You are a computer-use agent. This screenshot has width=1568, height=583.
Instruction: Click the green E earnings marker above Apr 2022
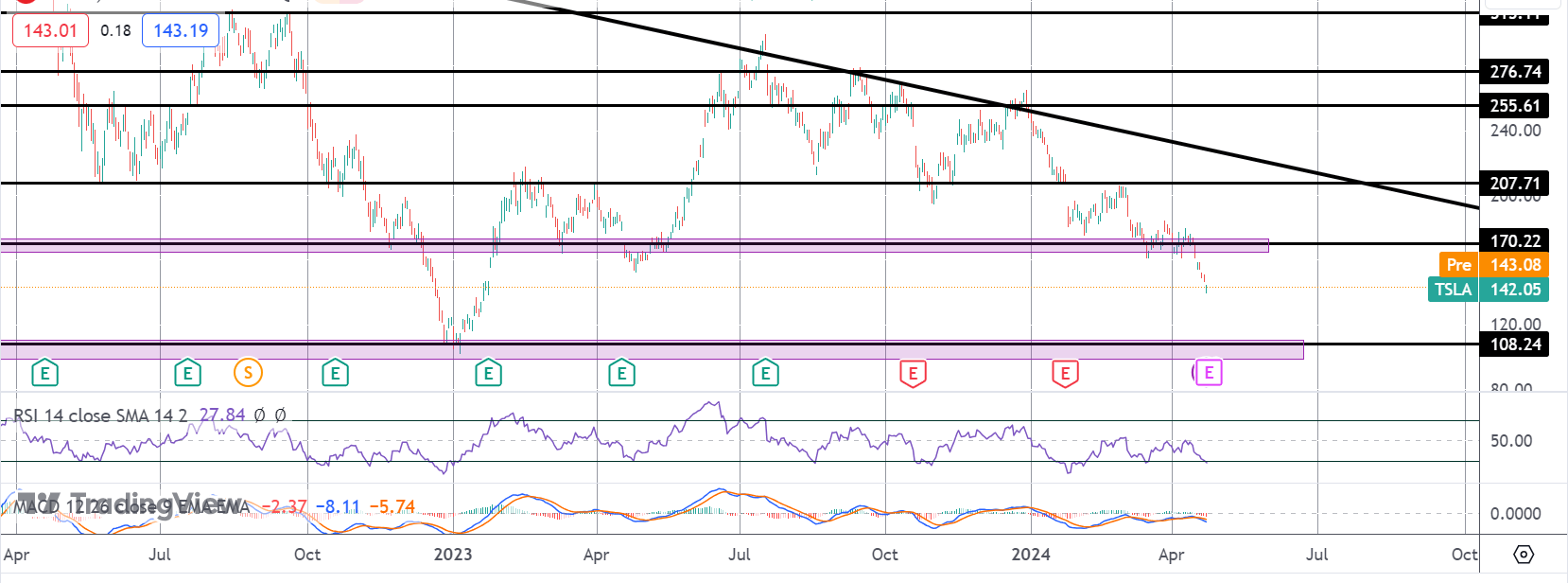[x=44, y=373]
